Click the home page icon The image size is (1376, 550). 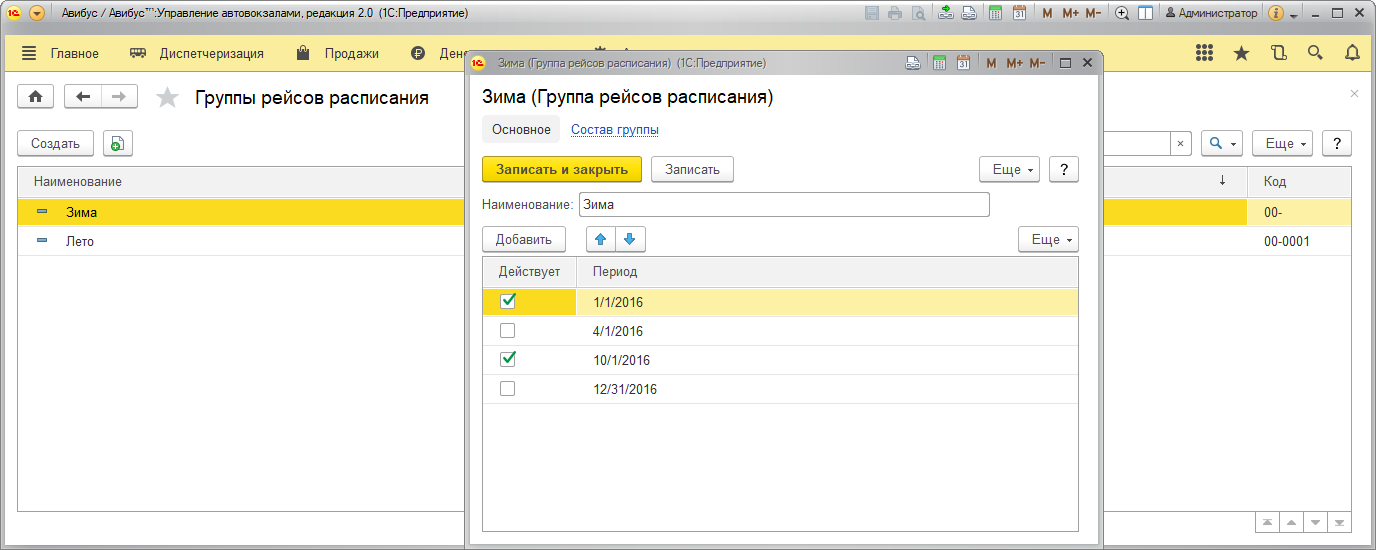point(36,97)
